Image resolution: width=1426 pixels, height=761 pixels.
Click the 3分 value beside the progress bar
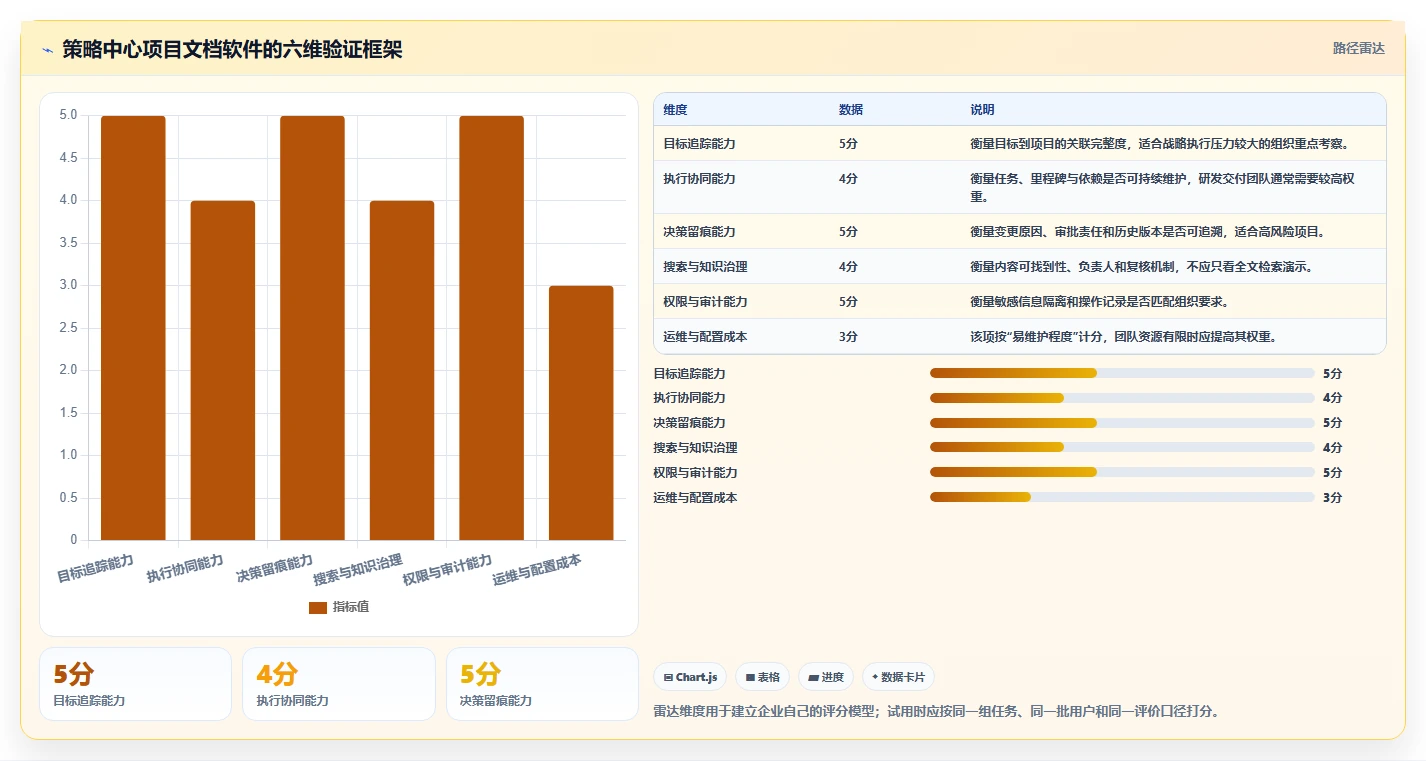[x=1332, y=497]
